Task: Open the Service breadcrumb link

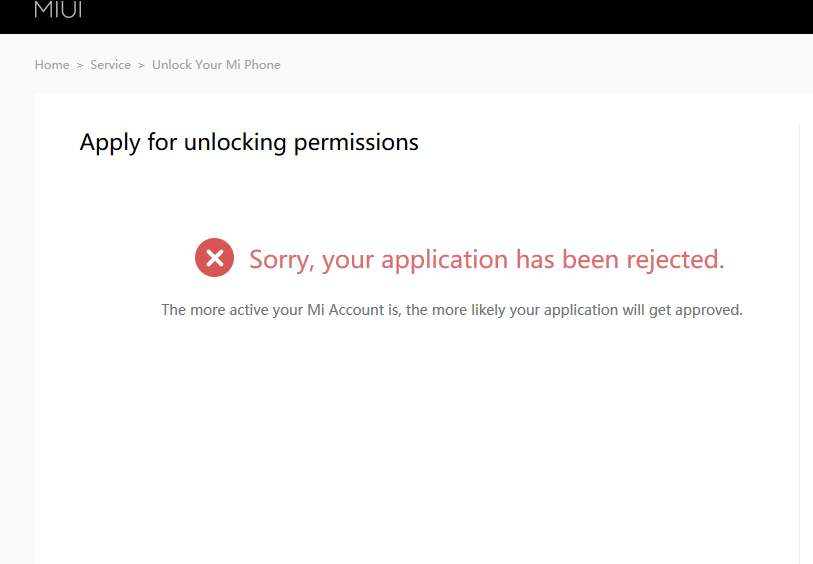Action: click(110, 65)
